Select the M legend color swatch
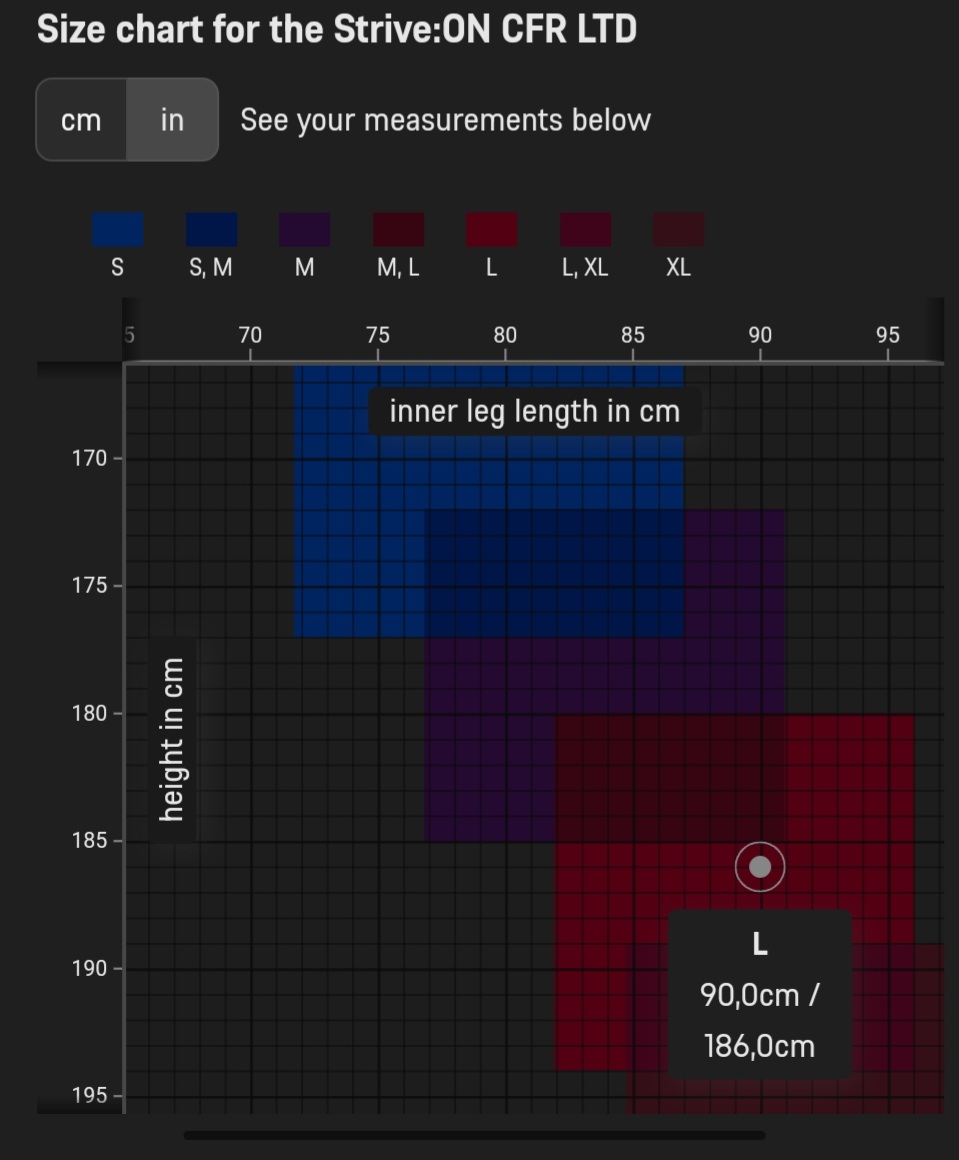959x1160 pixels. coord(305,229)
